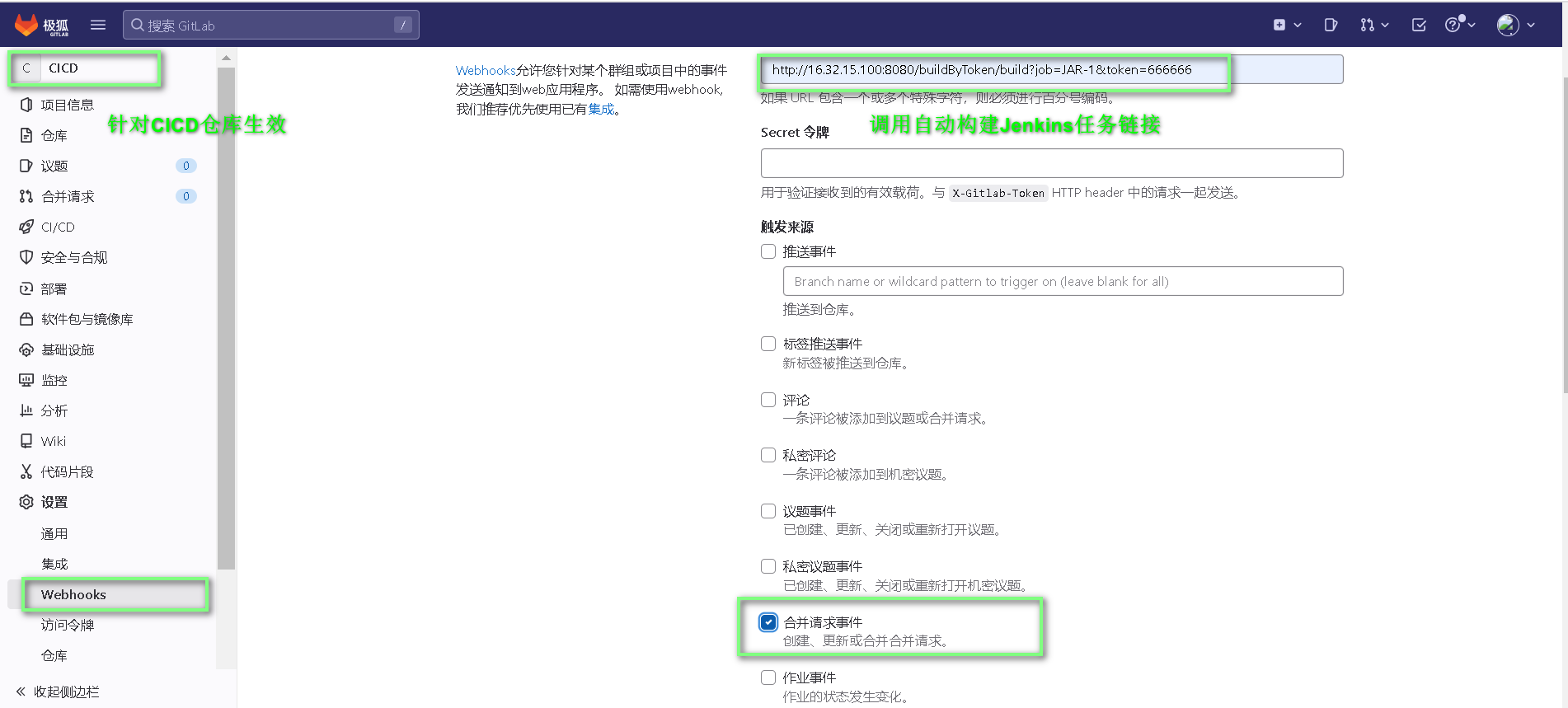Screen dimensions: 1568x708
Task: Click the 仓库 file icon in sidebar
Action: pos(26,135)
